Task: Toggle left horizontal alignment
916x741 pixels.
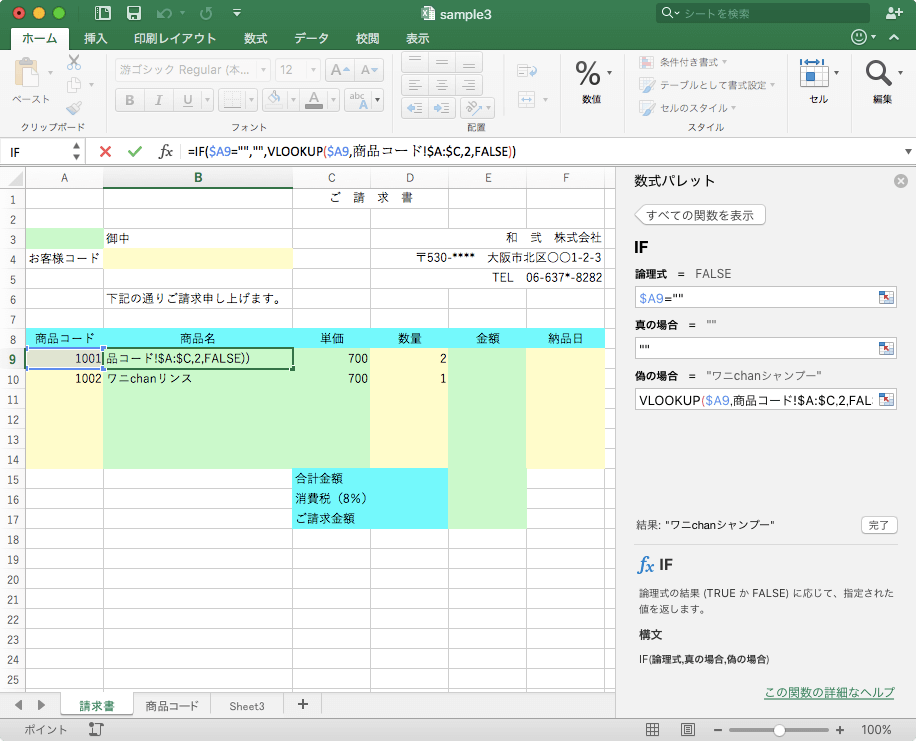Action: pos(415,85)
